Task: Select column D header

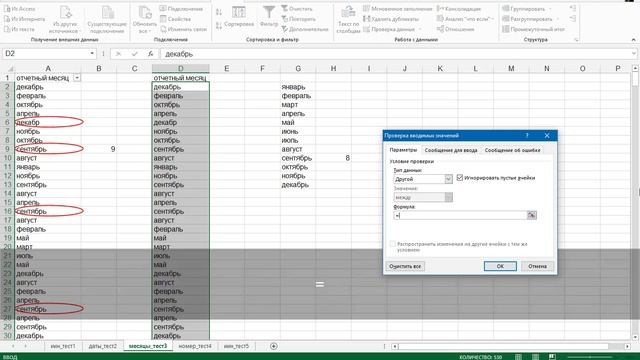Action: [x=180, y=69]
